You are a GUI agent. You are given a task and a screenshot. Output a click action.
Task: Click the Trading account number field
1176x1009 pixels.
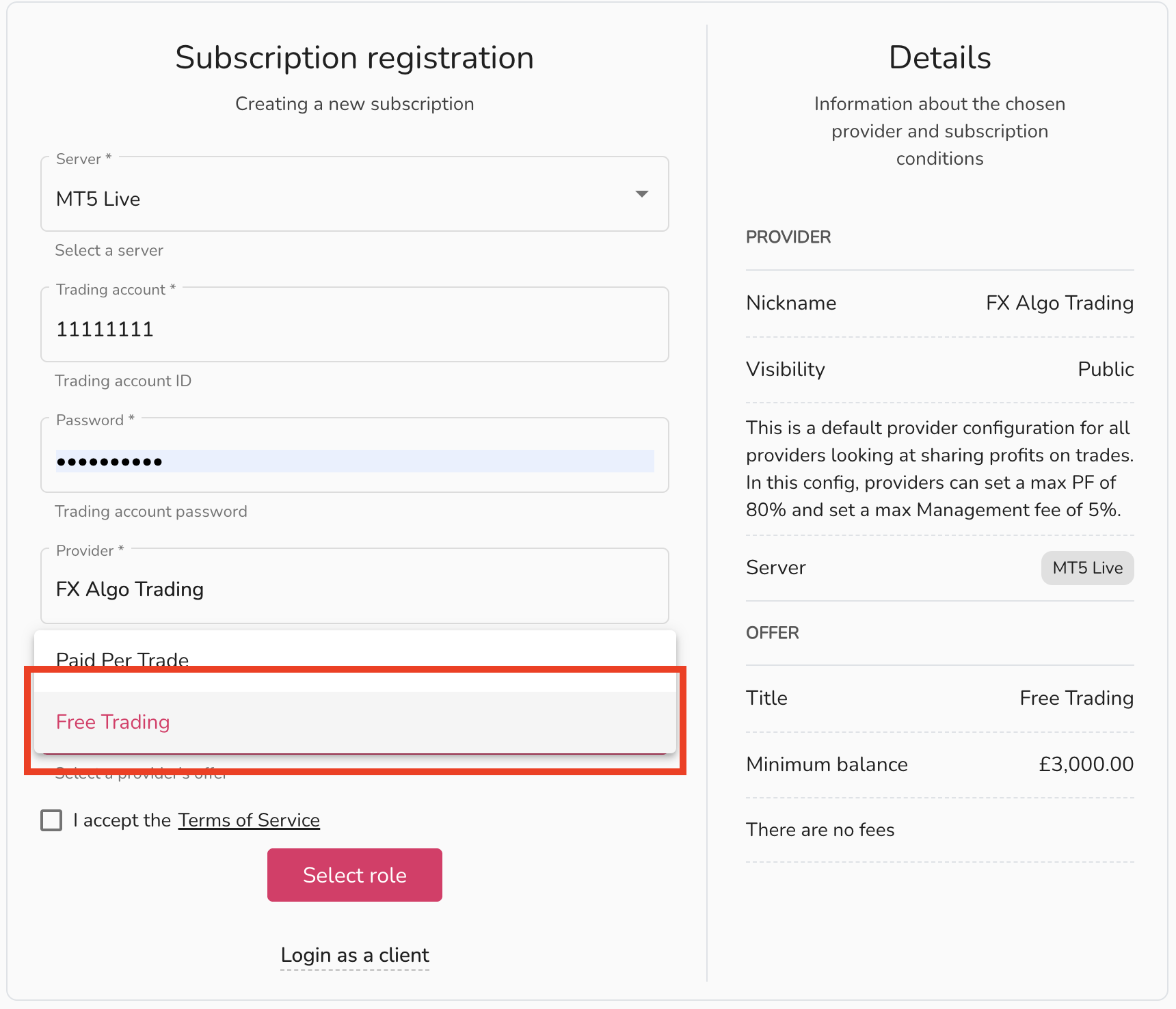tap(354, 329)
